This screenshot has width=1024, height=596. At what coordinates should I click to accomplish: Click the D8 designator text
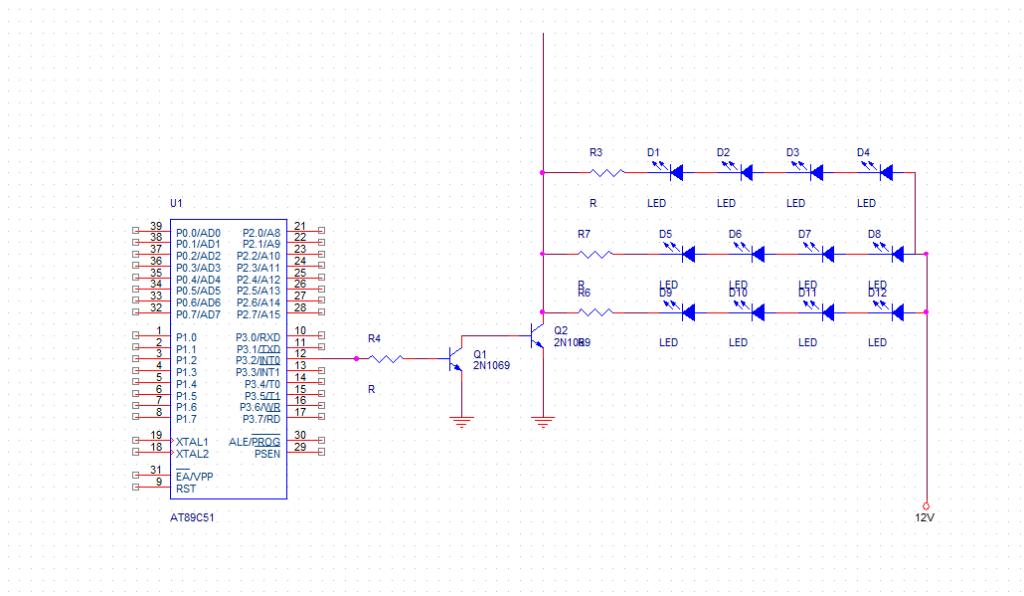(x=874, y=234)
